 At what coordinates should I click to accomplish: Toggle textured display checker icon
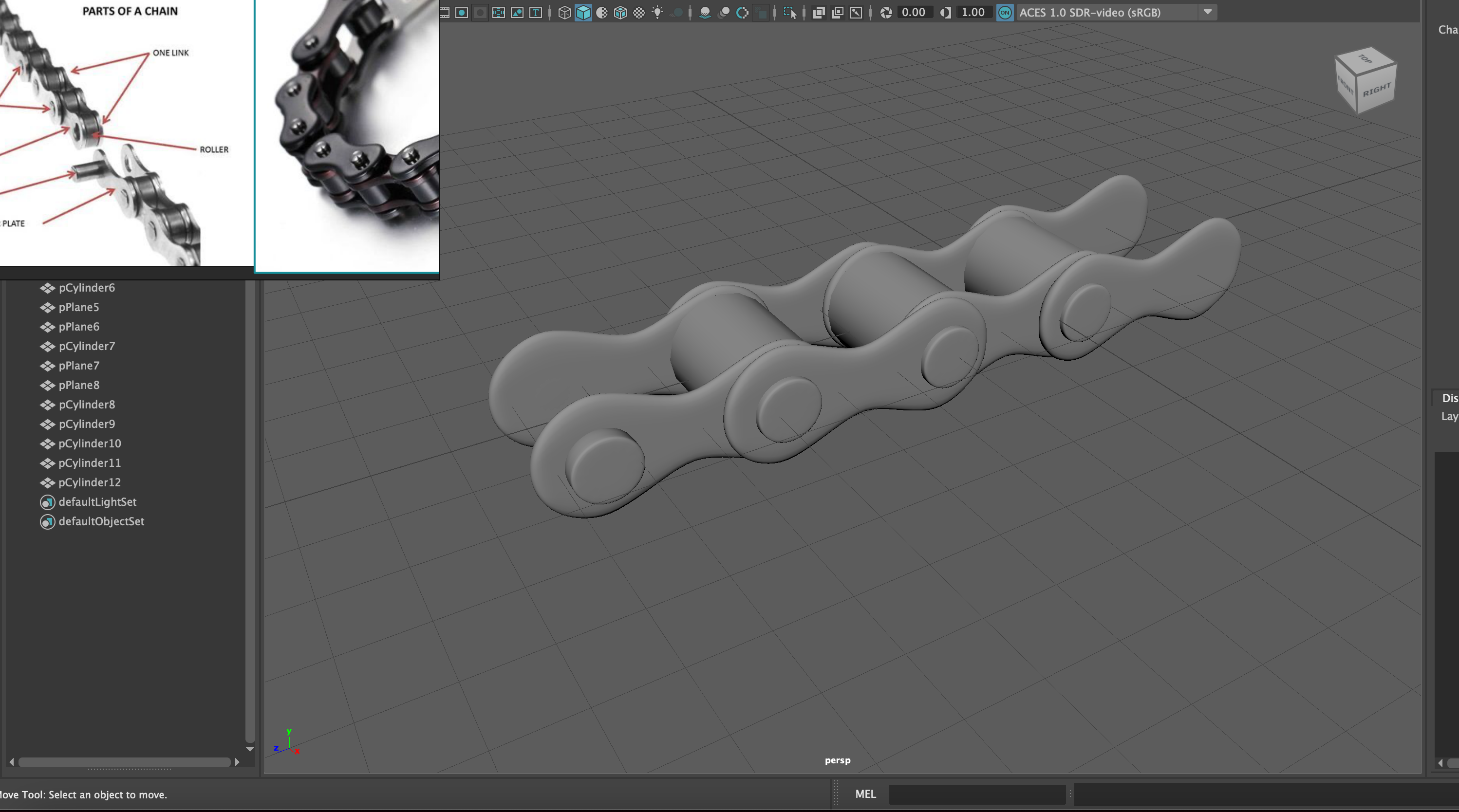point(639,13)
